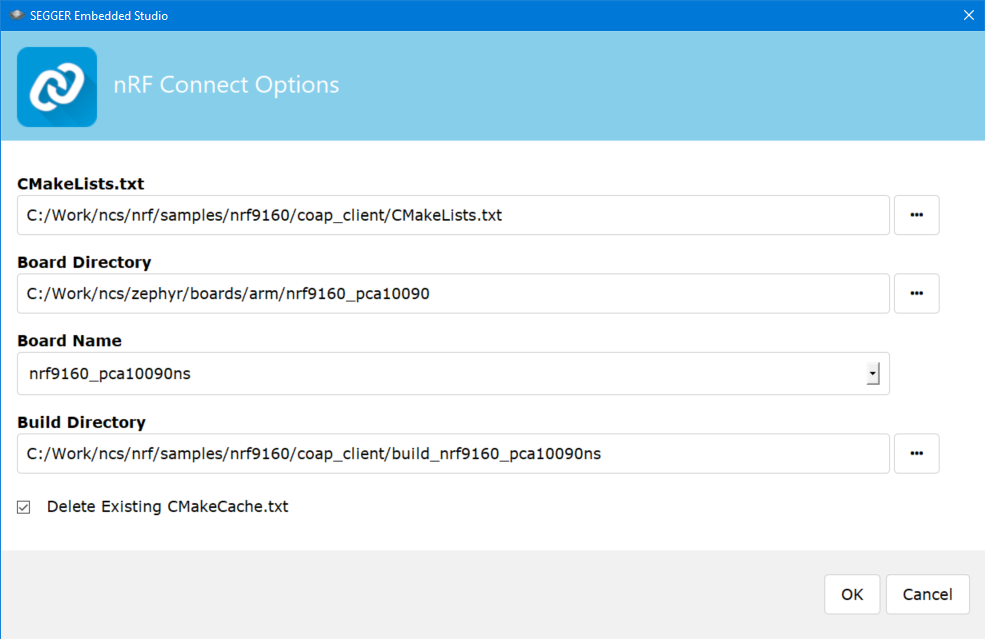Select the nrf9160_pca10090ns combo box
Image resolution: width=985 pixels, height=639 pixels.
point(440,373)
